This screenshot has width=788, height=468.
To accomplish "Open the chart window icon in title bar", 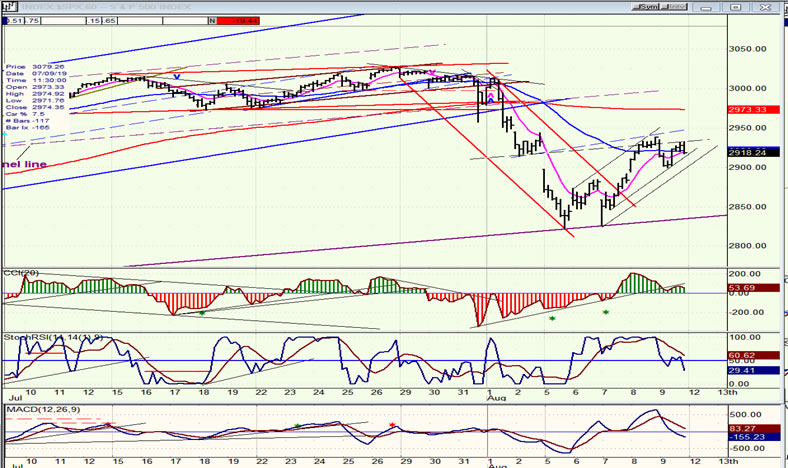I will 10,7.
